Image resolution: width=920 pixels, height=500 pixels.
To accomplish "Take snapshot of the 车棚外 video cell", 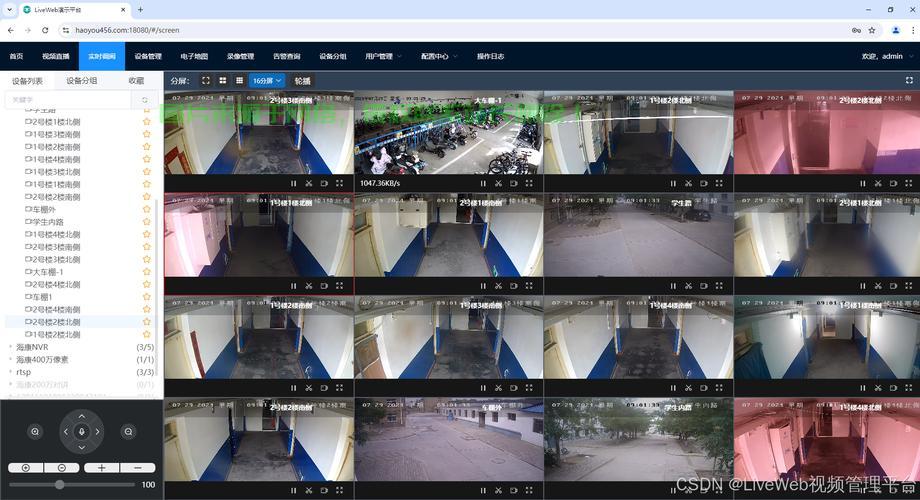I will [498, 490].
